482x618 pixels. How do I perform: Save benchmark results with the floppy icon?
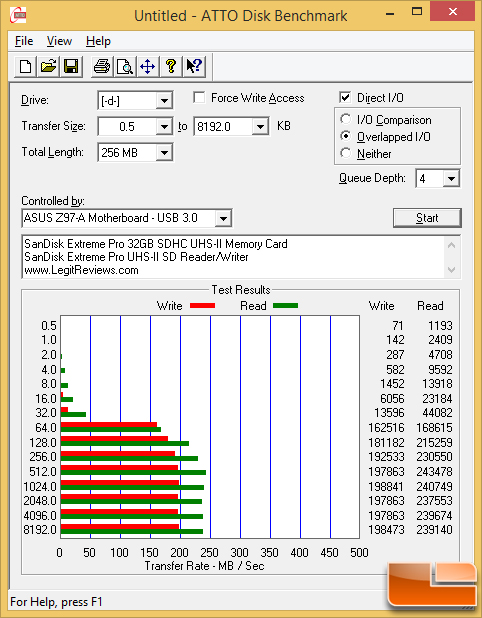pyautogui.click(x=71, y=66)
